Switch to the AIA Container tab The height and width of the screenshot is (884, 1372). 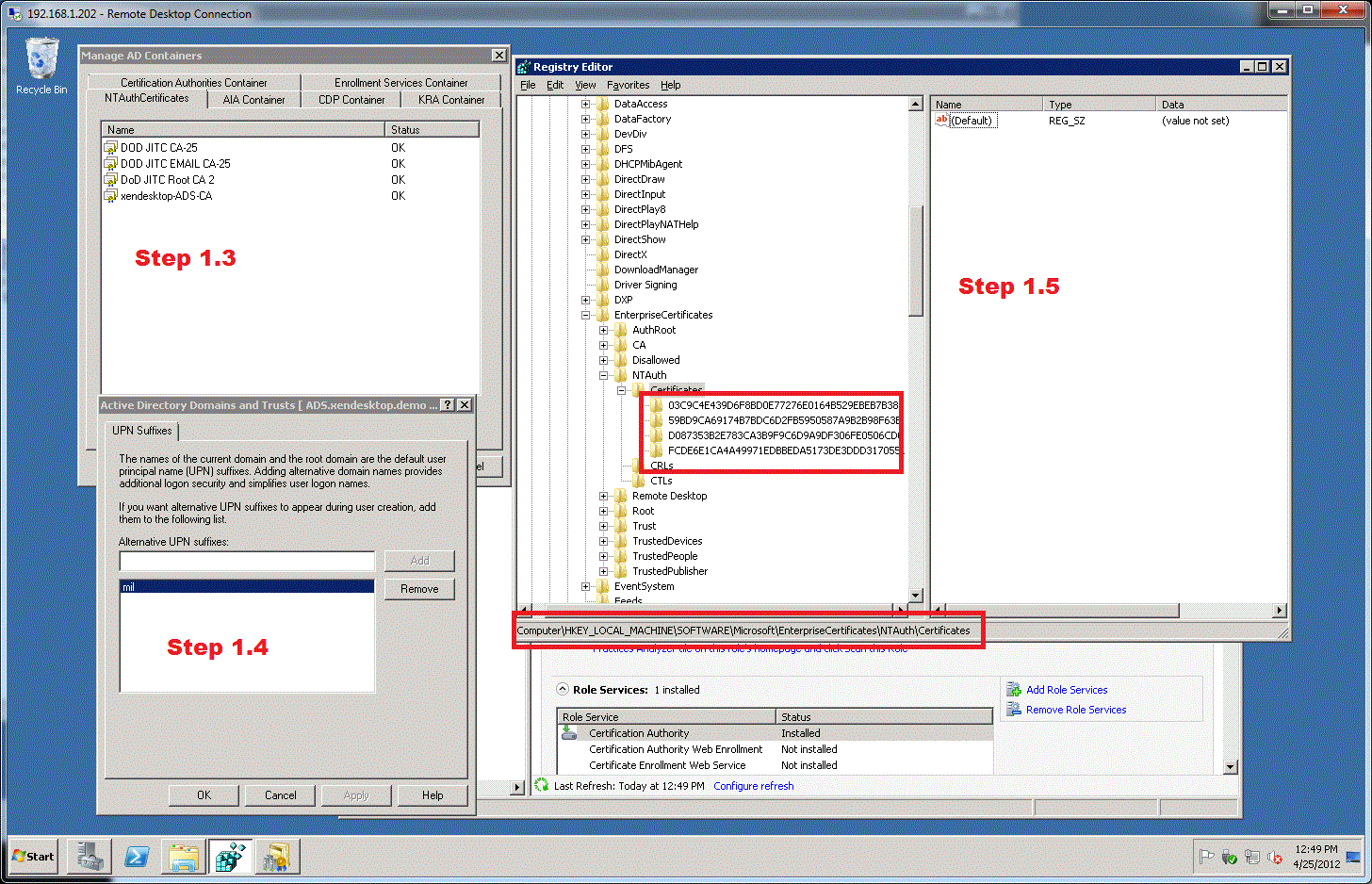pyautogui.click(x=253, y=100)
